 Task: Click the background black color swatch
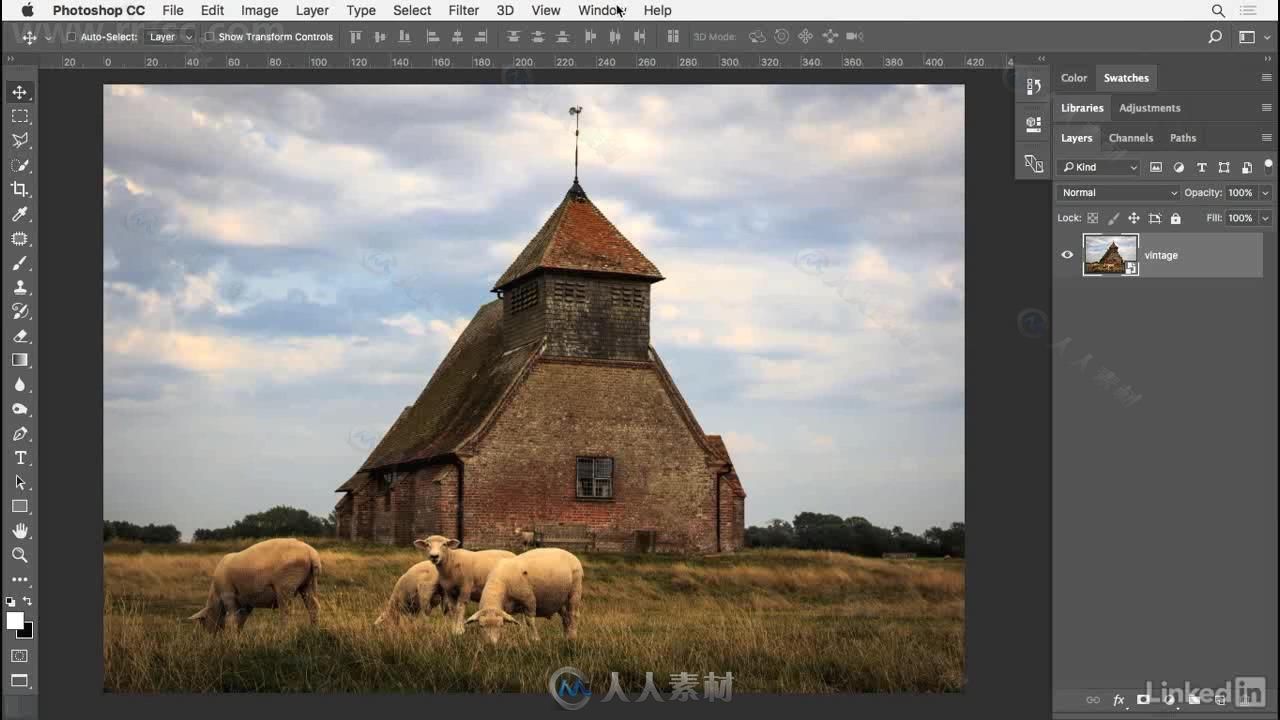pyautogui.click(x=27, y=632)
